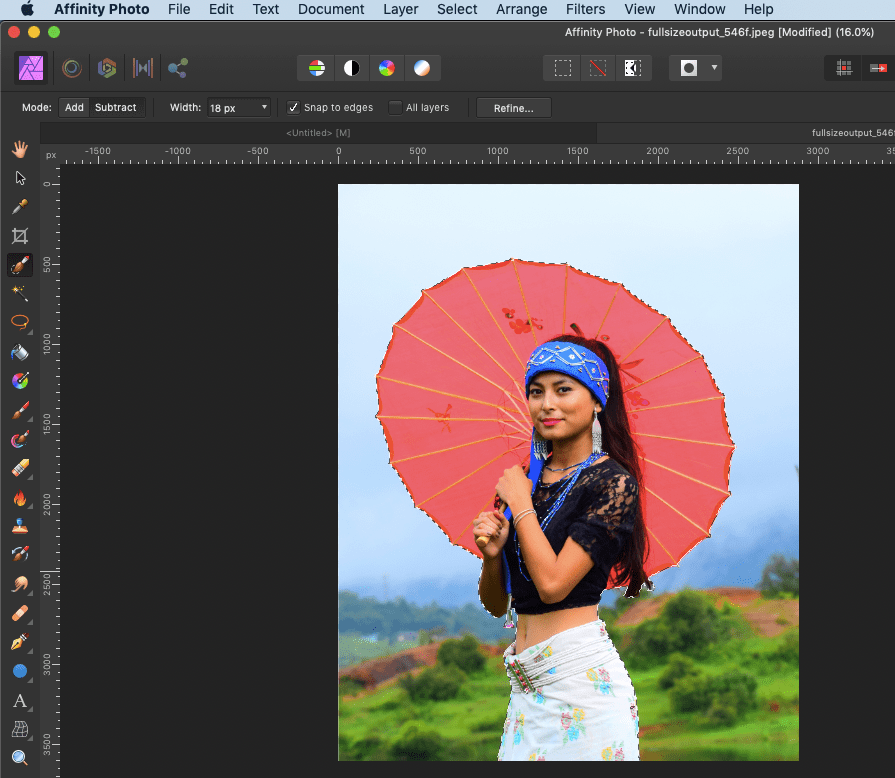Expand the Quick Mask options arrow
The width and height of the screenshot is (895, 778).
[714, 68]
